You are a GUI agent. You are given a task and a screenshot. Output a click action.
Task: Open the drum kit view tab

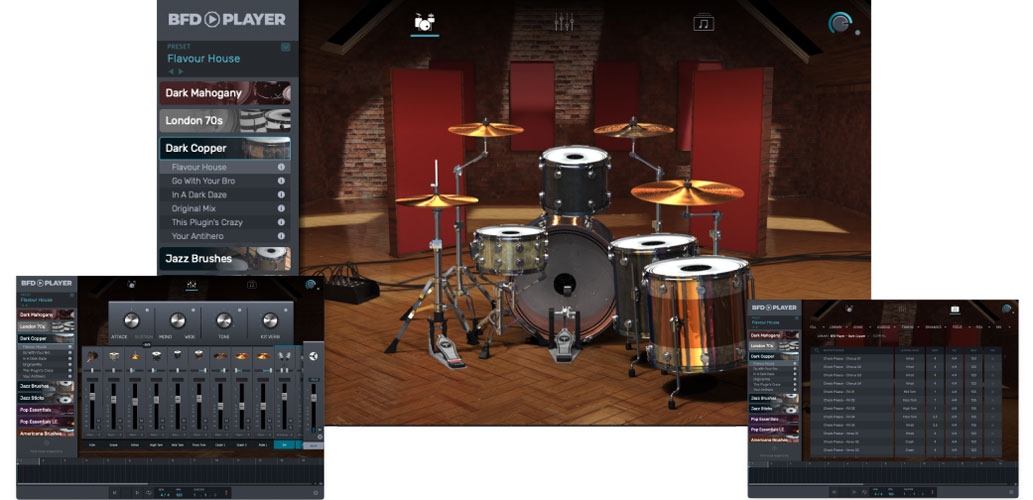425,22
